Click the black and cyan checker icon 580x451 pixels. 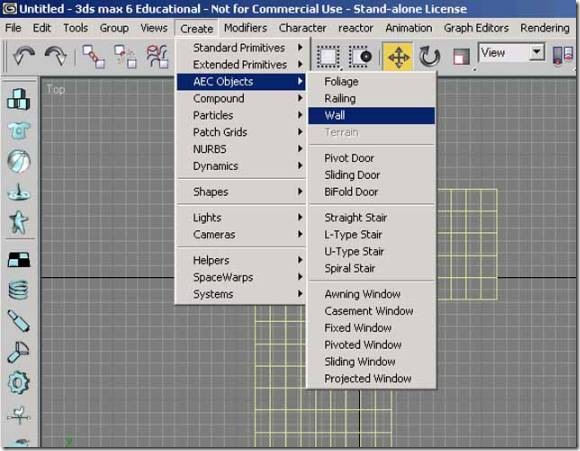[x=18, y=260]
